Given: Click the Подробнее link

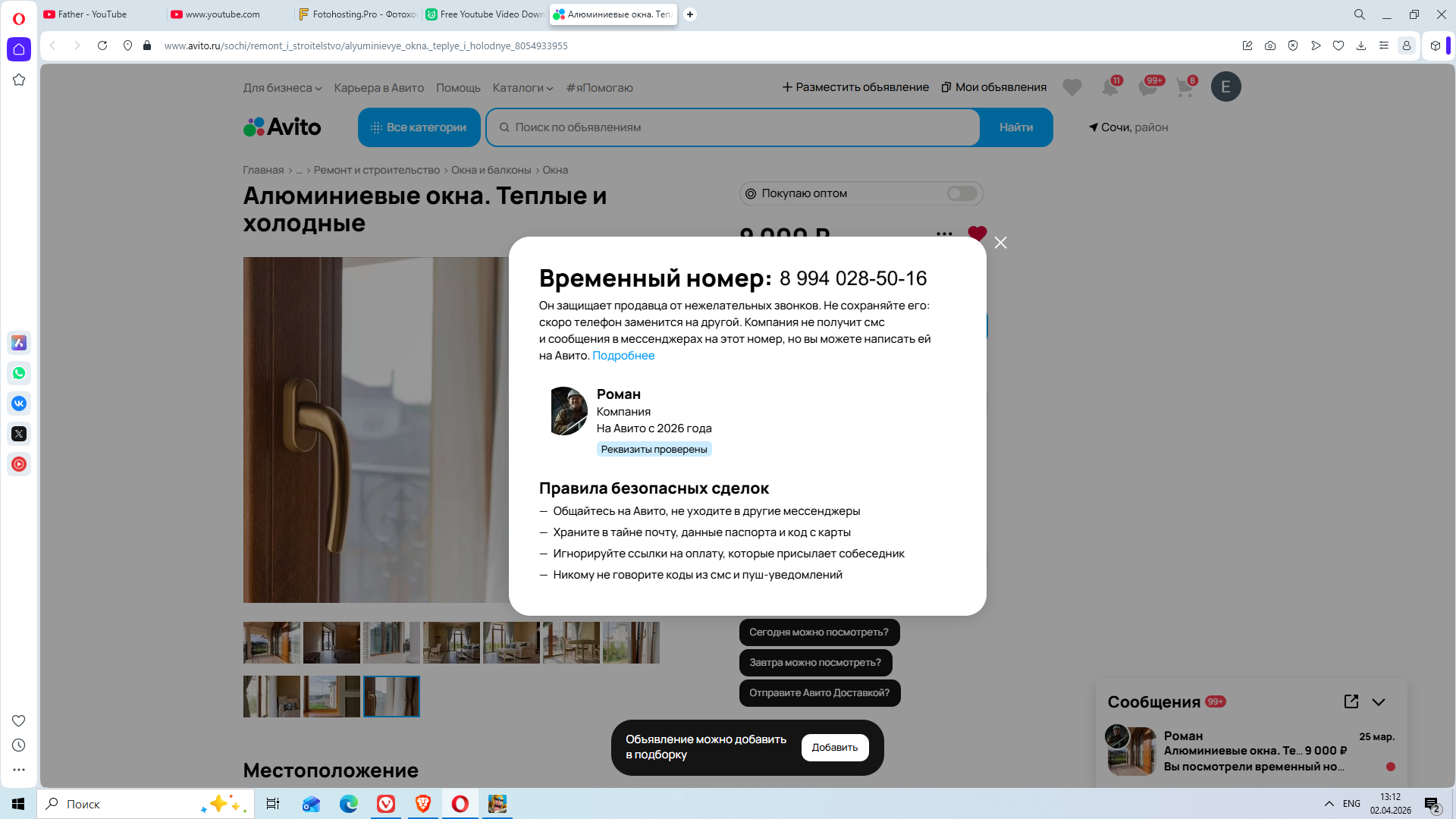Looking at the screenshot, I should (x=623, y=356).
